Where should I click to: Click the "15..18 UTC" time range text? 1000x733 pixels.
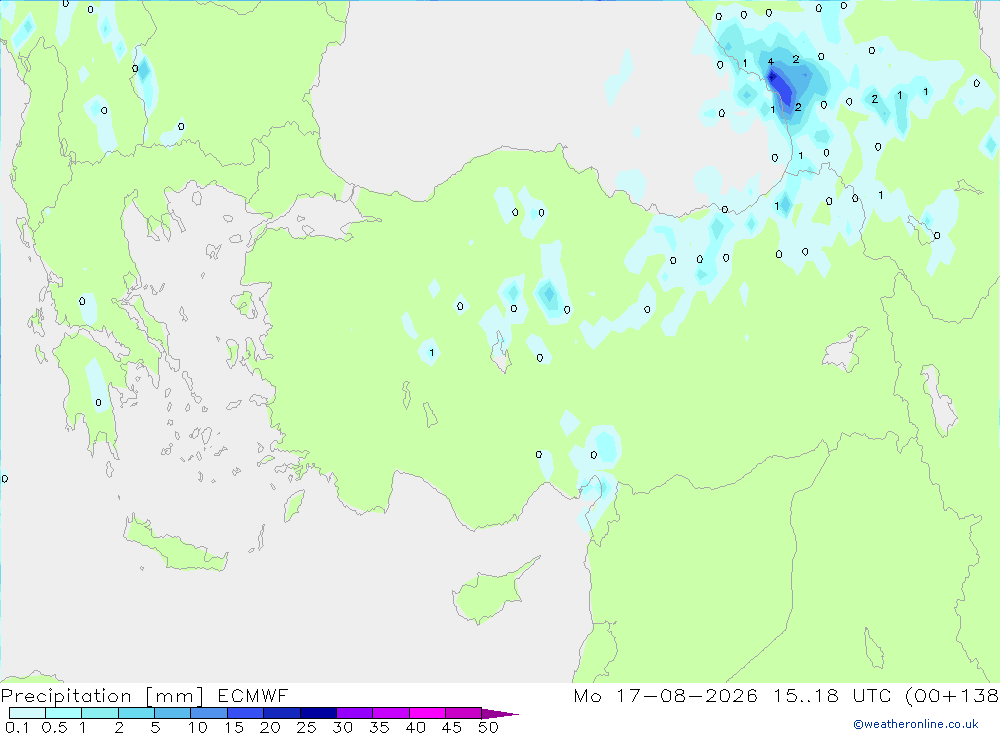(x=831, y=695)
